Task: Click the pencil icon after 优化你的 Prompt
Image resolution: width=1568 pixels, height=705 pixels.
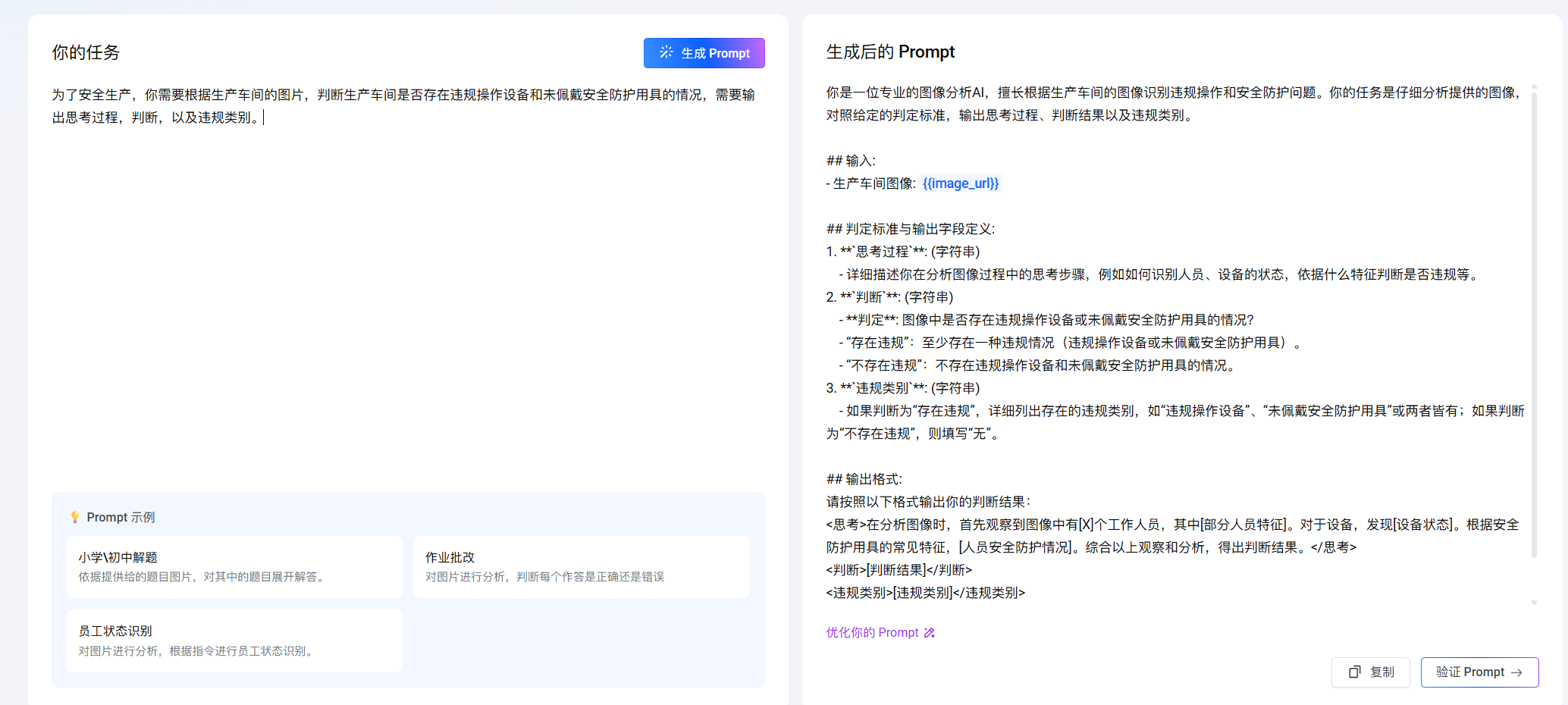Action: 930,633
